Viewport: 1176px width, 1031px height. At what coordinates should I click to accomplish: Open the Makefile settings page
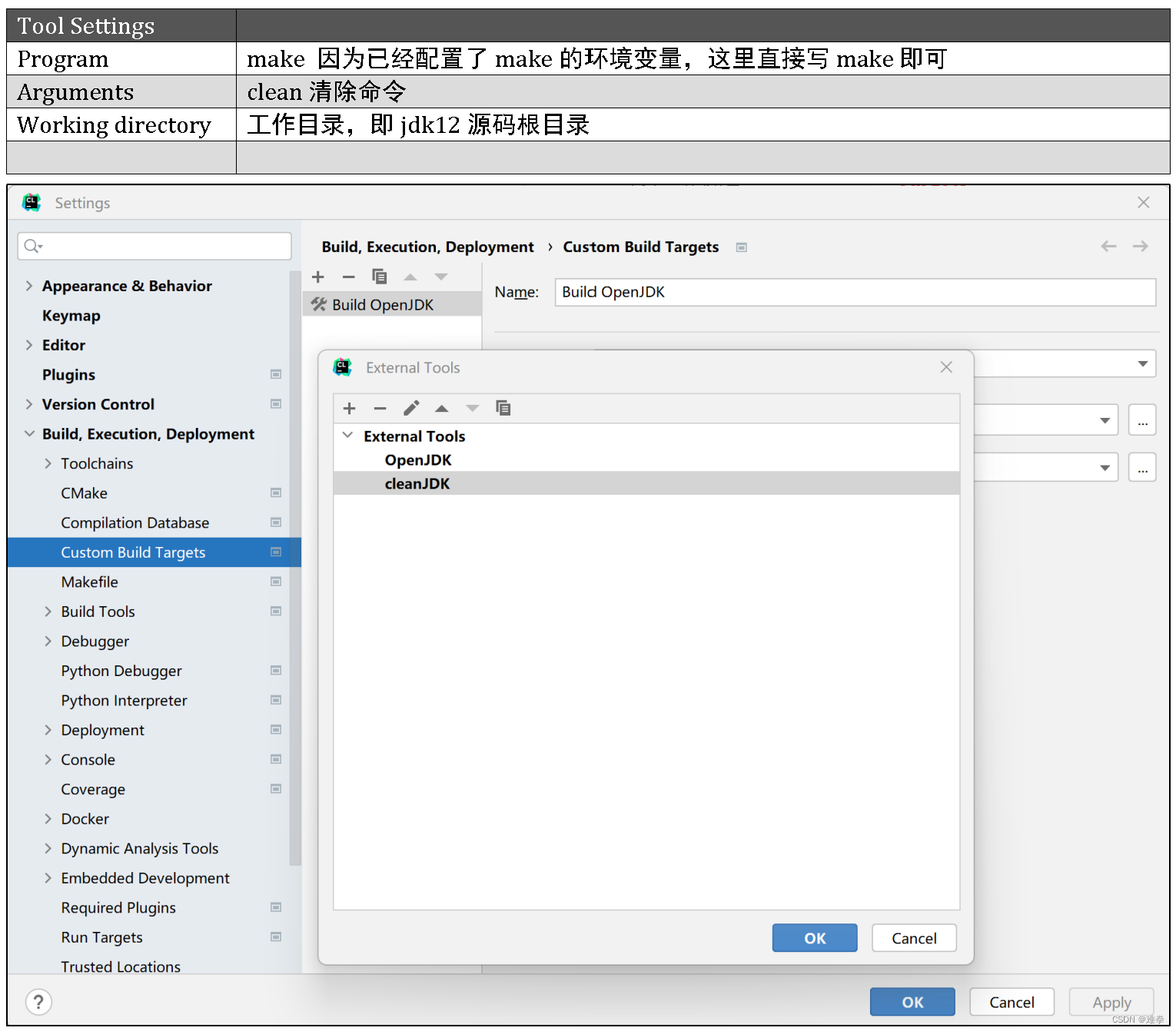89,582
